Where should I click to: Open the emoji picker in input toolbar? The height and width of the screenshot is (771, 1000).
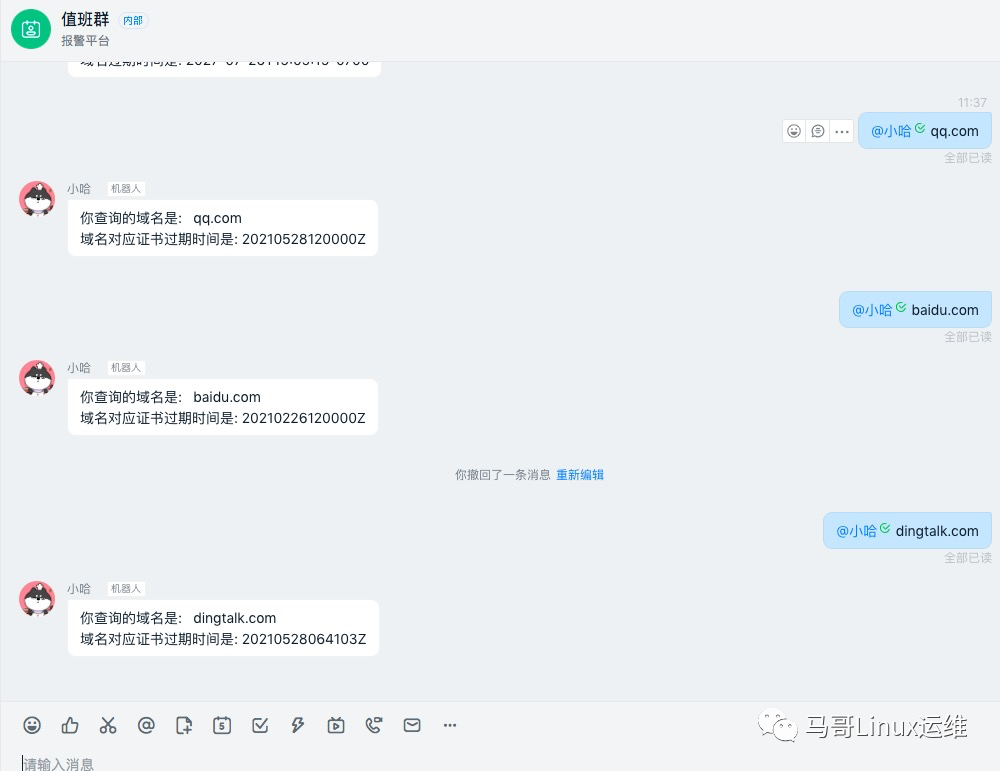tap(32, 725)
